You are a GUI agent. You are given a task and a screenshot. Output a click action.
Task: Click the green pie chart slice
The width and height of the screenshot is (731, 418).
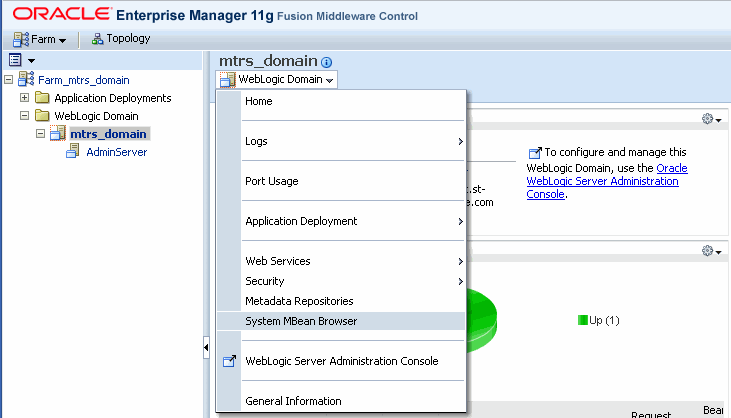click(x=482, y=320)
